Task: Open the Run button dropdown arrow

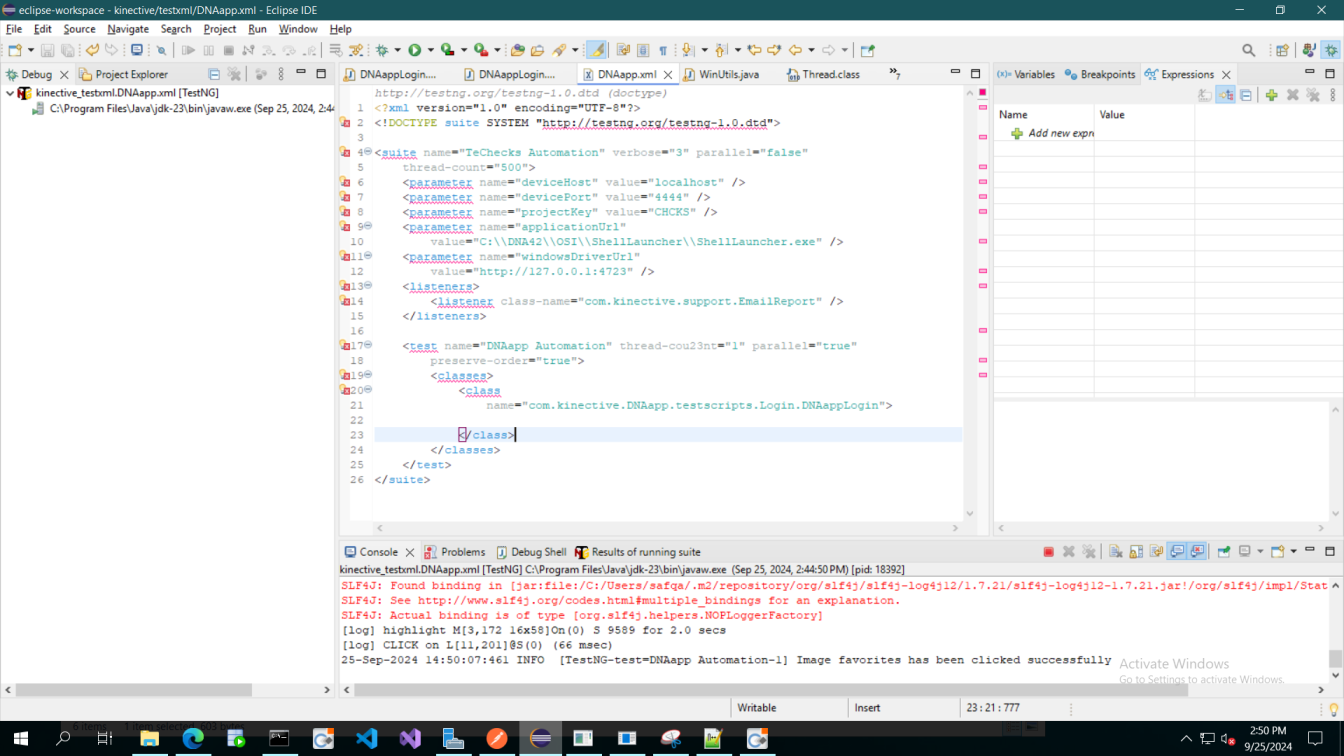Action: click(x=430, y=50)
